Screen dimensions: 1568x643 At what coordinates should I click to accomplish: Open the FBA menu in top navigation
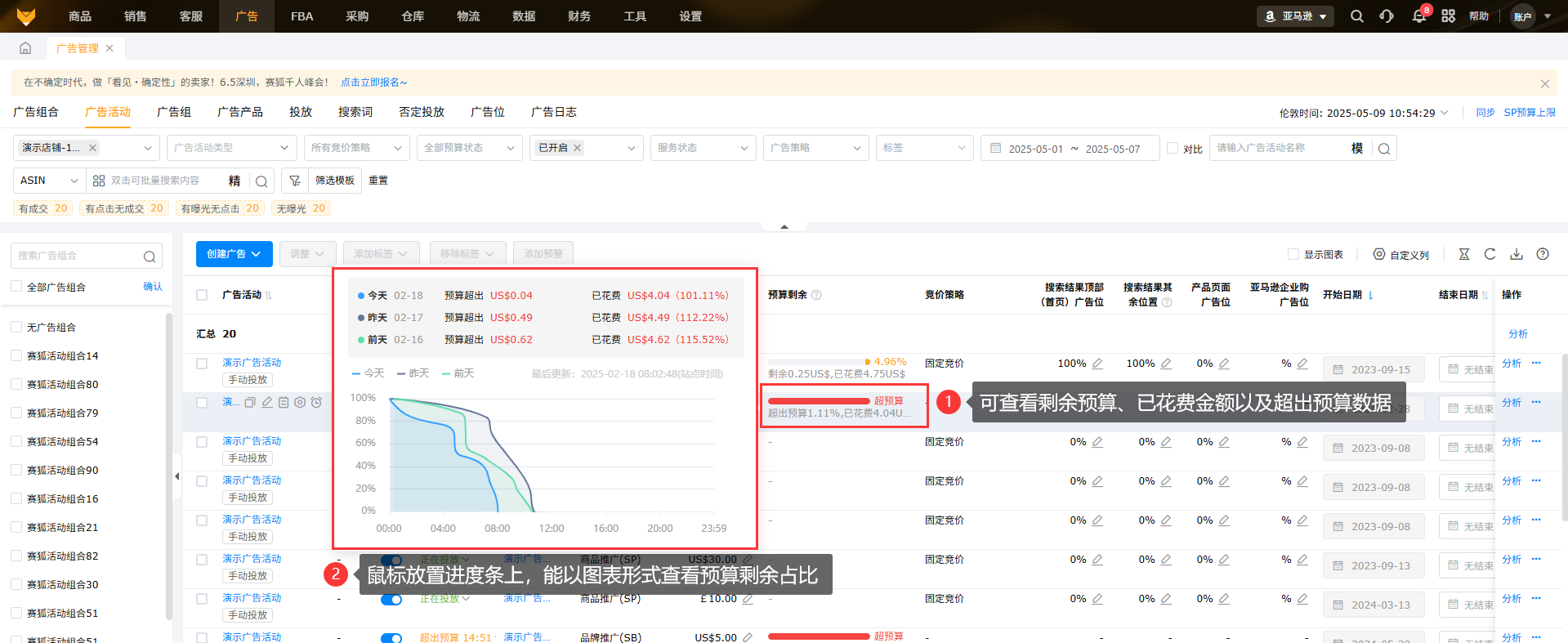coord(302,16)
